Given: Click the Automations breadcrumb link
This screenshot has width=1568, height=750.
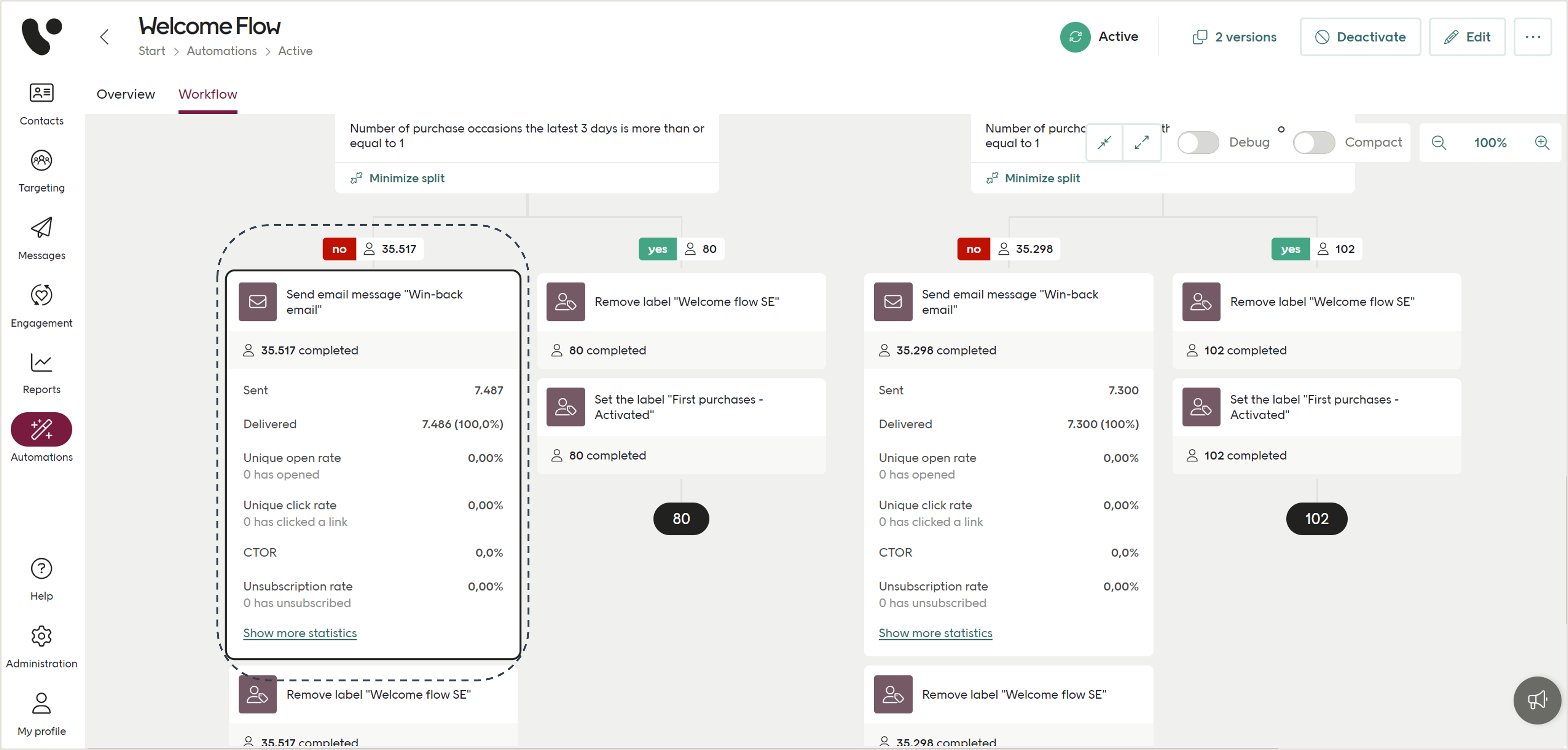Looking at the screenshot, I should point(221,51).
